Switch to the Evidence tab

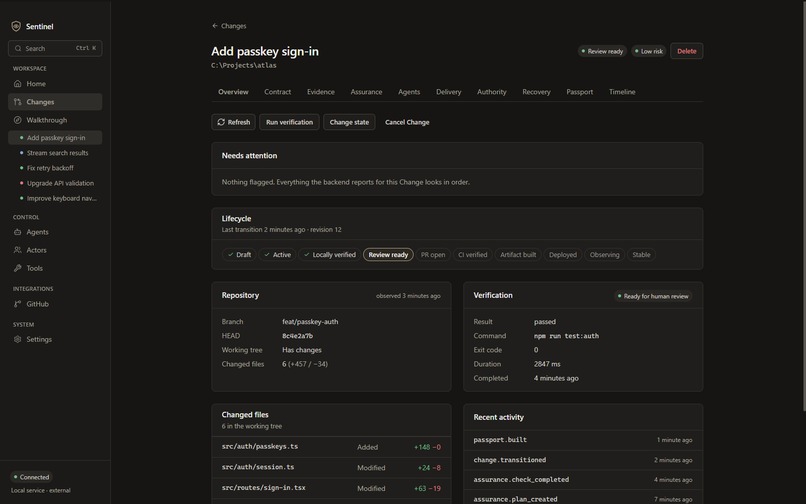click(321, 92)
